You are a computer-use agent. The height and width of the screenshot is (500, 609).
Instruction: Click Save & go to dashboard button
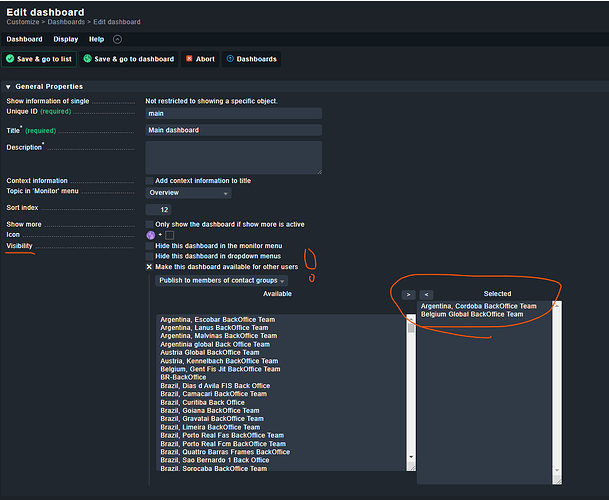tap(129, 59)
